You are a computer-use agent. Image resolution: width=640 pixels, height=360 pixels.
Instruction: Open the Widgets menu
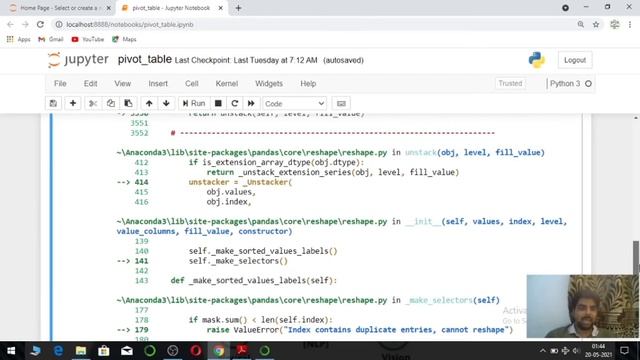(x=269, y=84)
